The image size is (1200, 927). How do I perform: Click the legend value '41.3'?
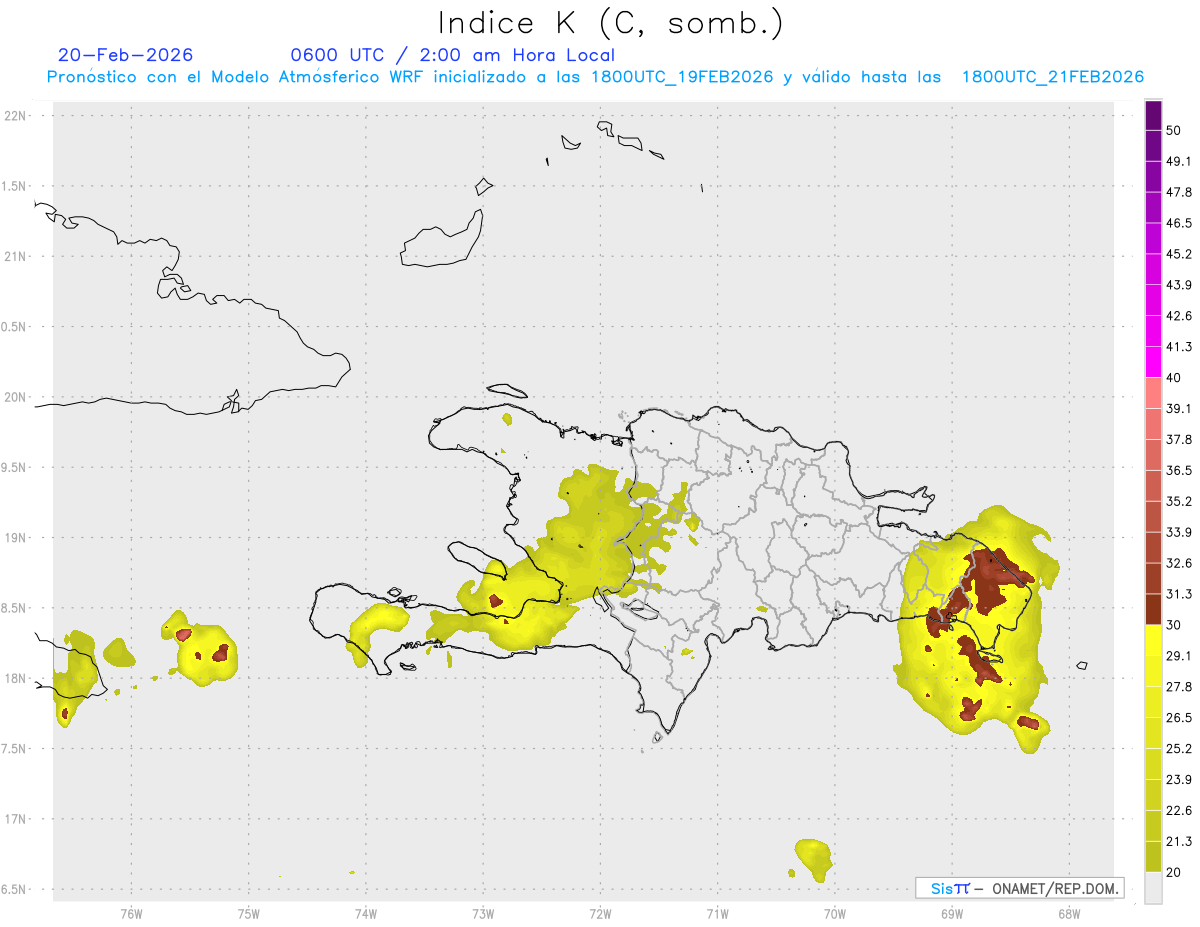click(1179, 347)
